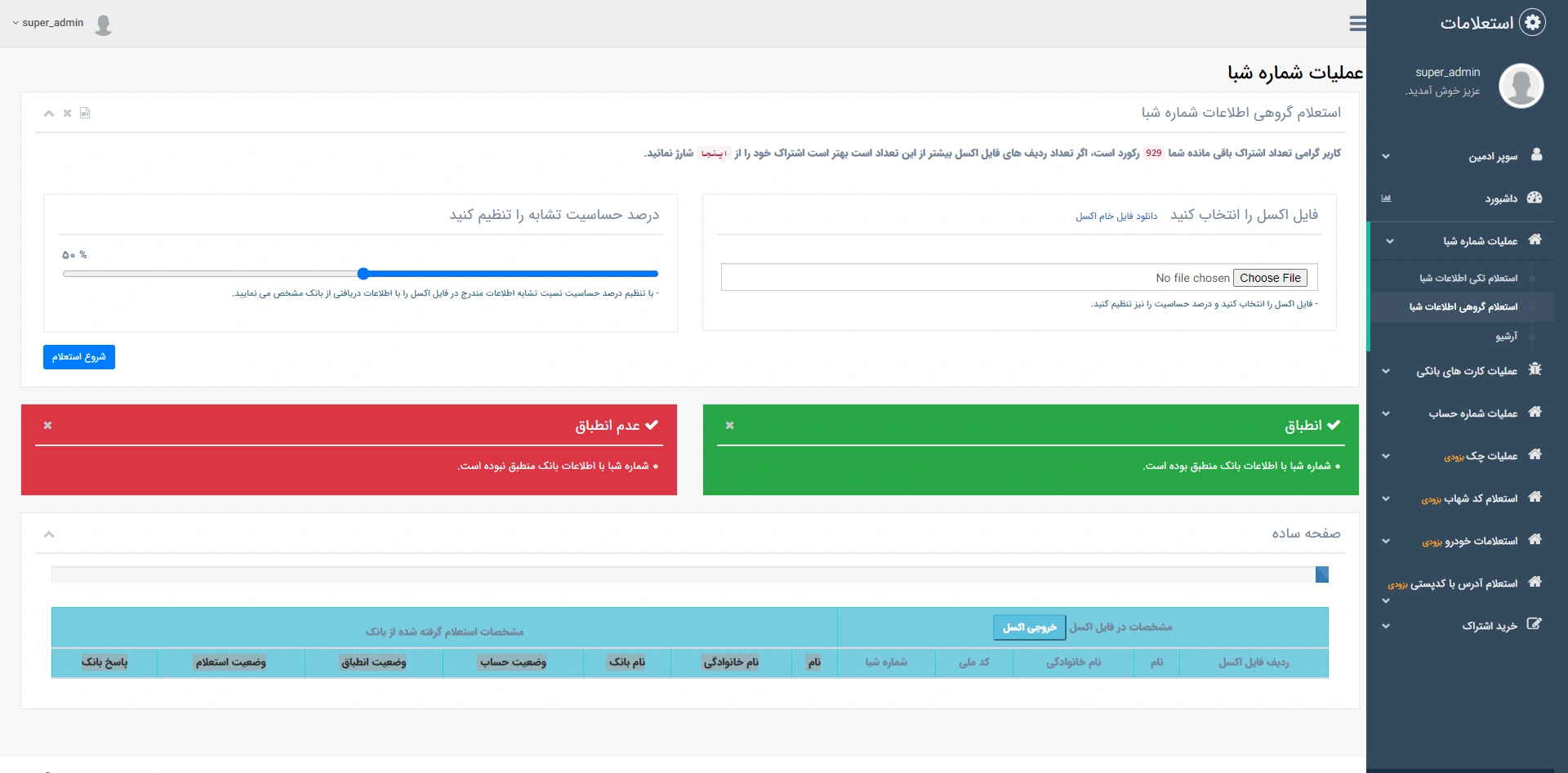
Task: Click home icon beside عملیات شماره حساب
Action: [1535, 412]
